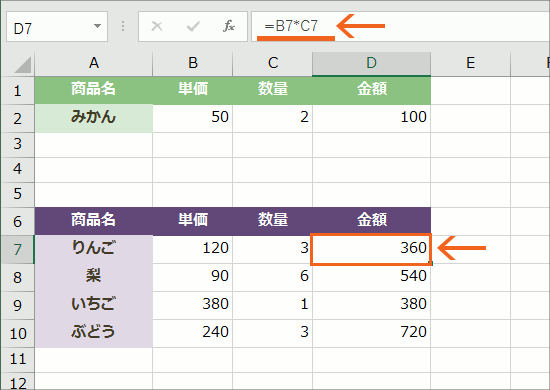Select column B header
Viewport: 550px width, 390px height.
click(193, 64)
